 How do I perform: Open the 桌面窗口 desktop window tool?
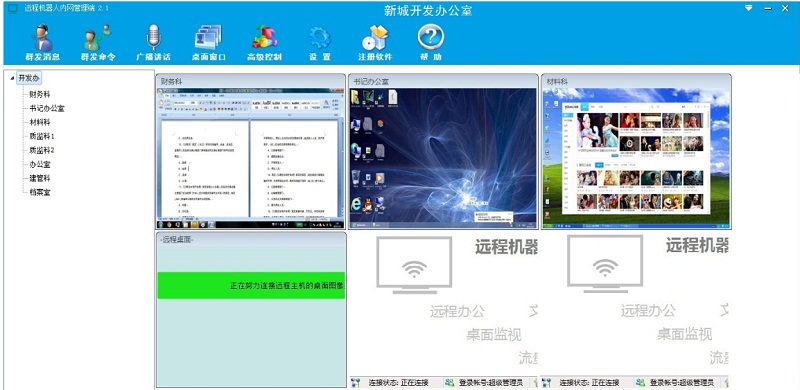point(208,43)
